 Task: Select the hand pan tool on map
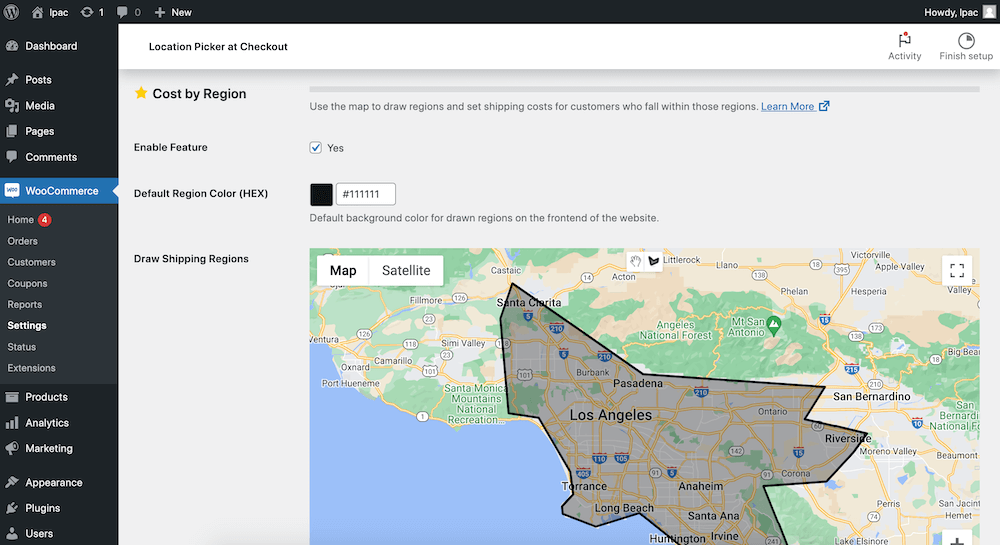coord(635,261)
